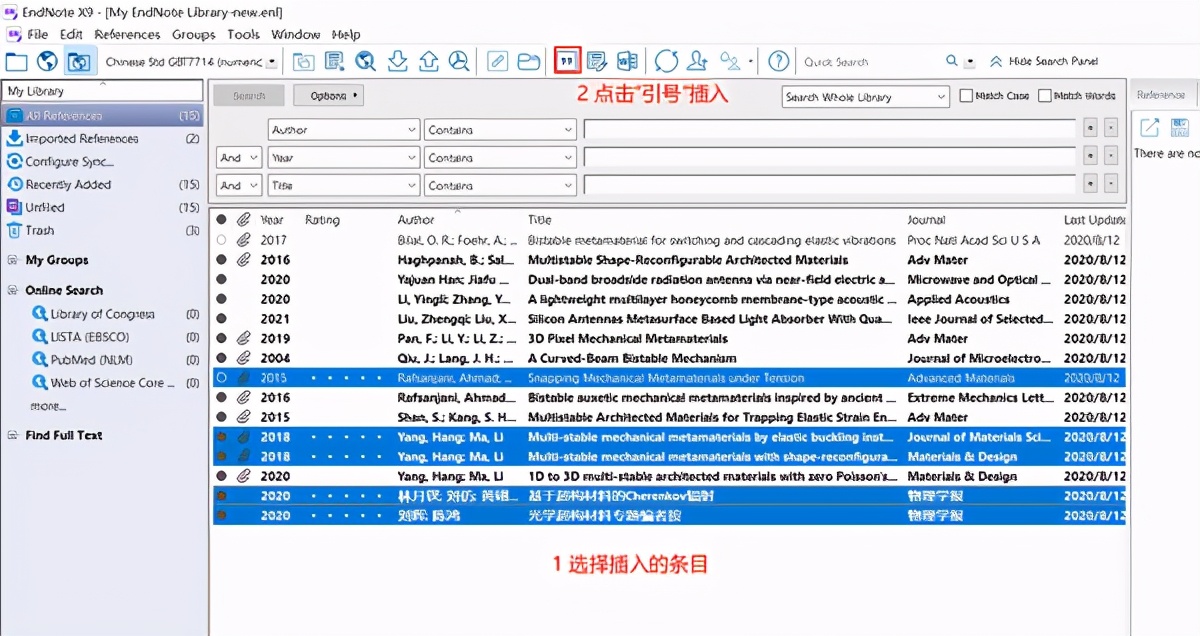Click the Quick Search magnifier icon

pos(953,61)
